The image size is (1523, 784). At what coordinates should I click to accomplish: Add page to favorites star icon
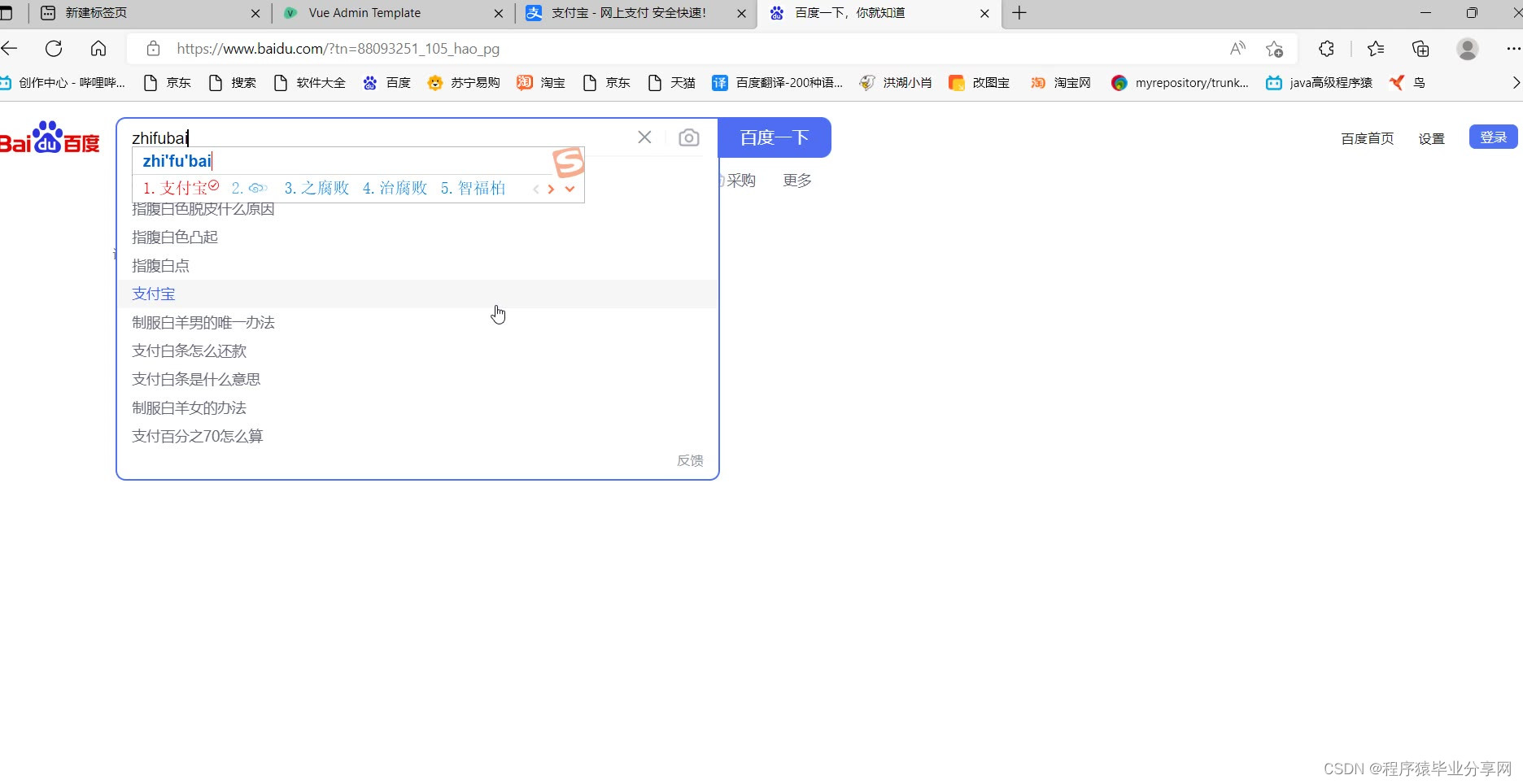point(1274,49)
